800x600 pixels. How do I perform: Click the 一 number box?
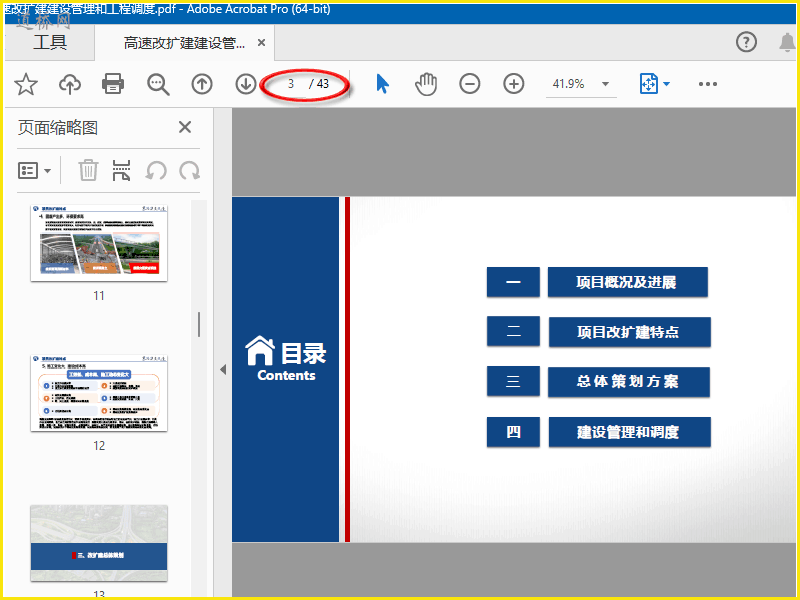pyautogui.click(x=513, y=282)
